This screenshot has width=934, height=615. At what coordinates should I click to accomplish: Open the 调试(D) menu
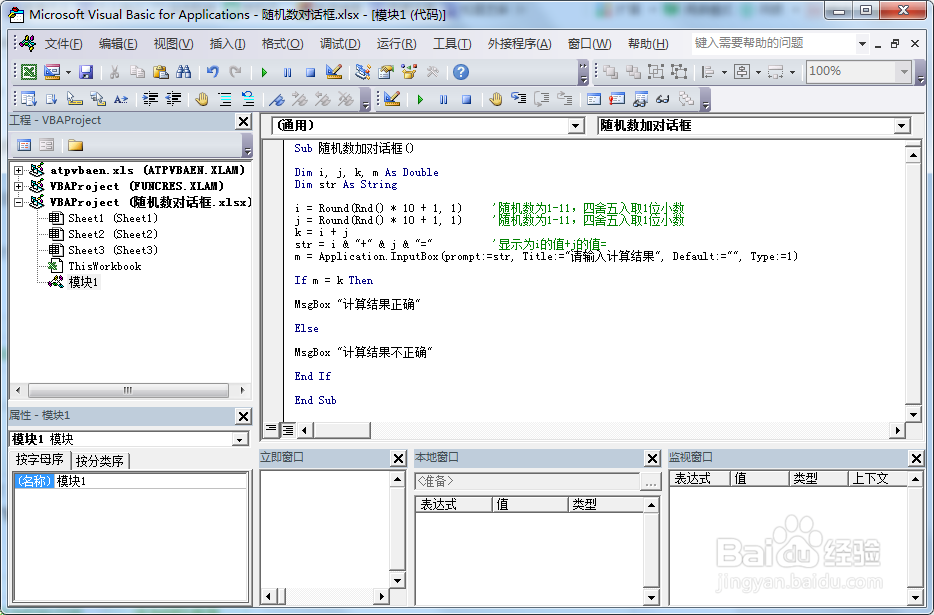[340, 44]
